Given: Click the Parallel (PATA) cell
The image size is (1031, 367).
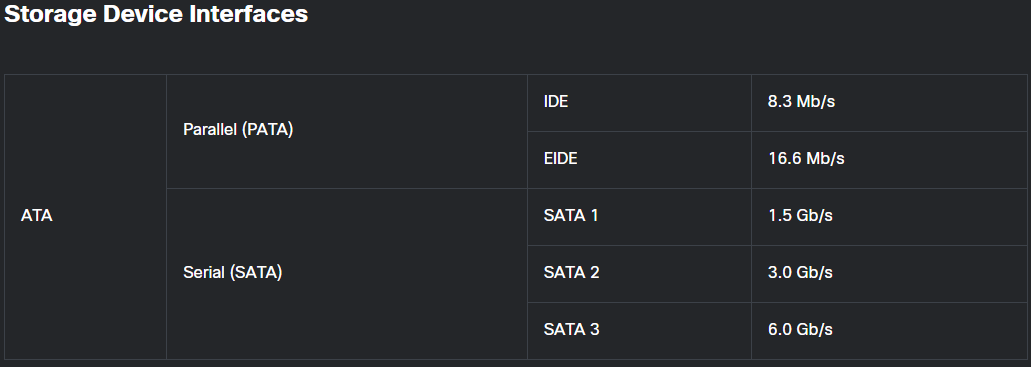Looking at the screenshot, I should (347, 132).
